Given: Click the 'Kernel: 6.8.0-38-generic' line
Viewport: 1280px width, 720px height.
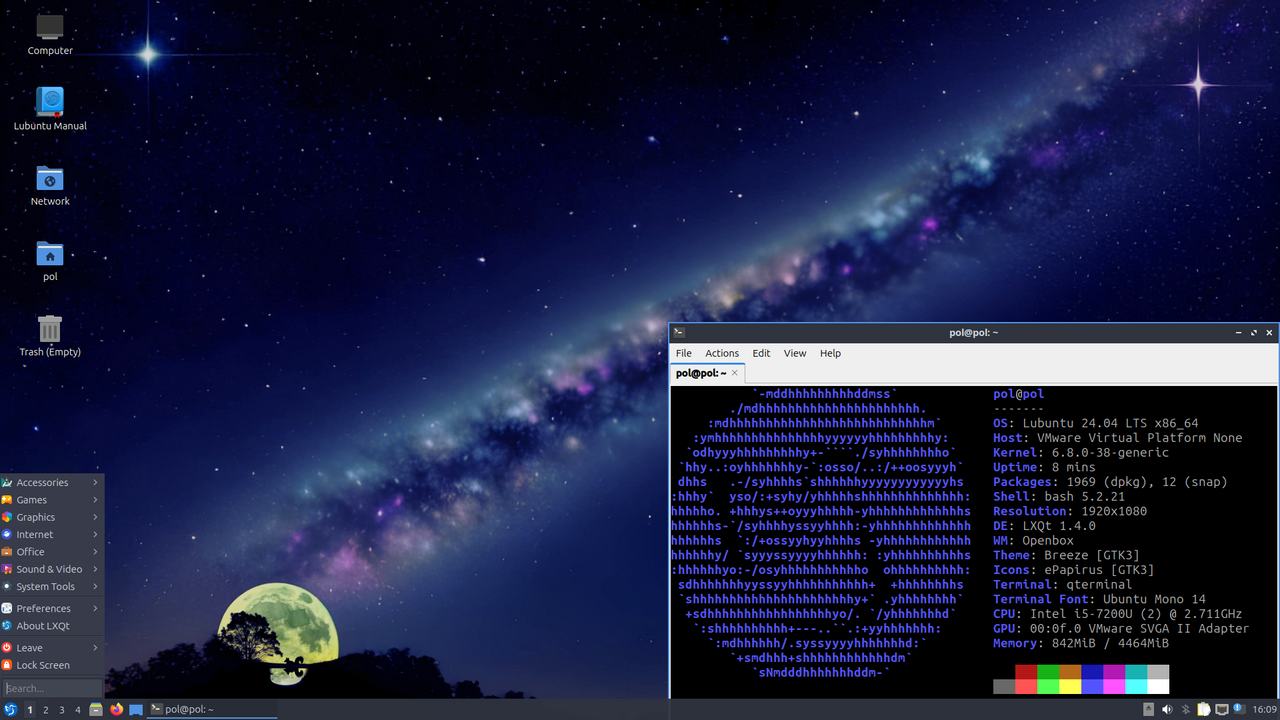Looking at the screenshot, I should tap(1081, 452).
